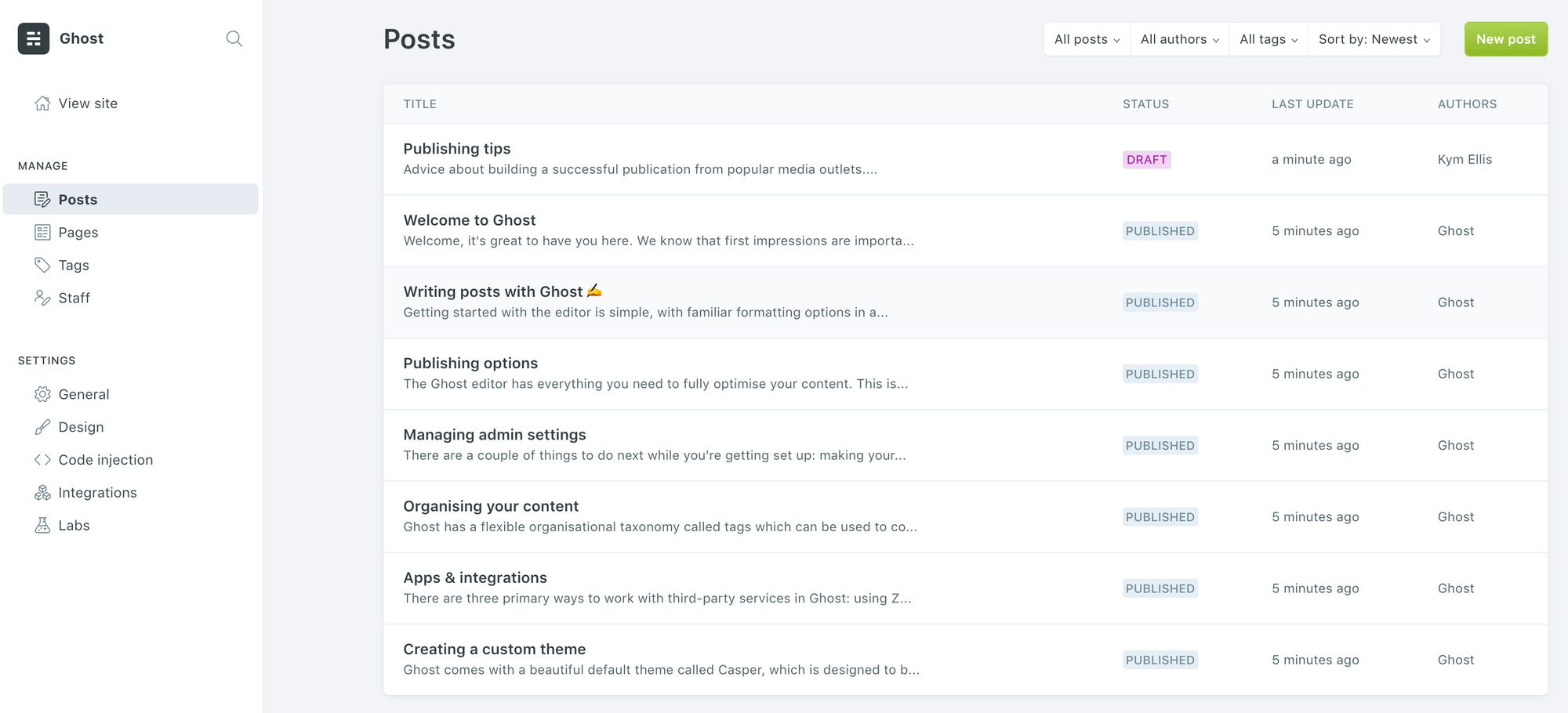Click Ghost author in Apps & integrations row
The image size is (1568, 713).
tap(1456, 588)
